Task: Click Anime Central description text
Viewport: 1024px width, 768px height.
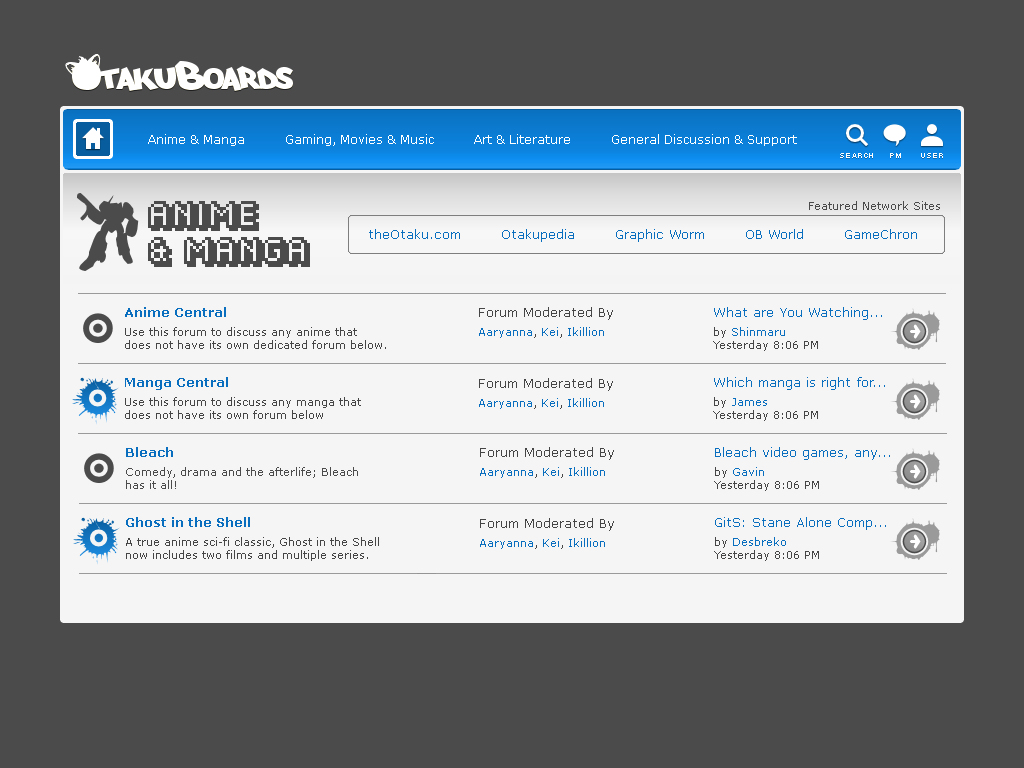Action: (x=255, y=338)
